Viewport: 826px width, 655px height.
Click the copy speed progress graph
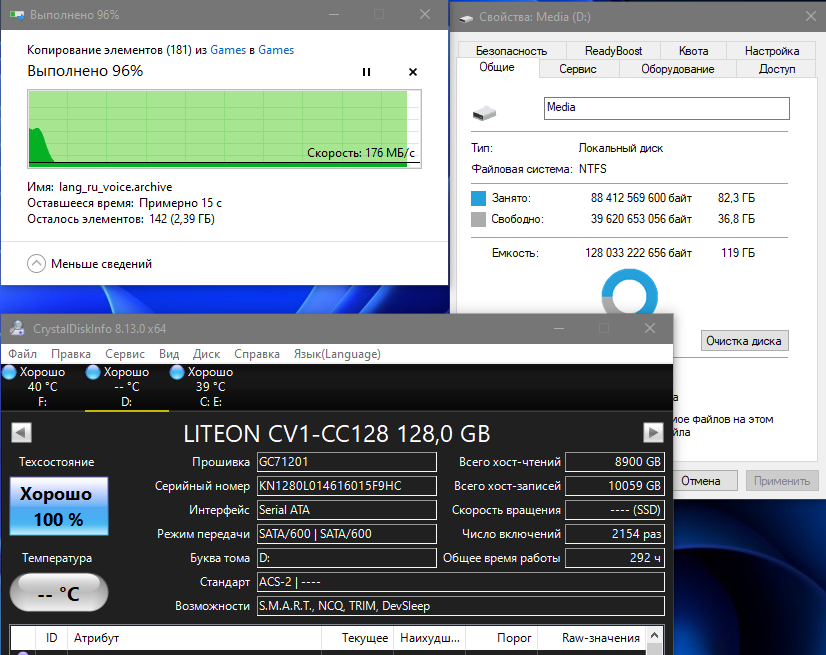point(224,129)
